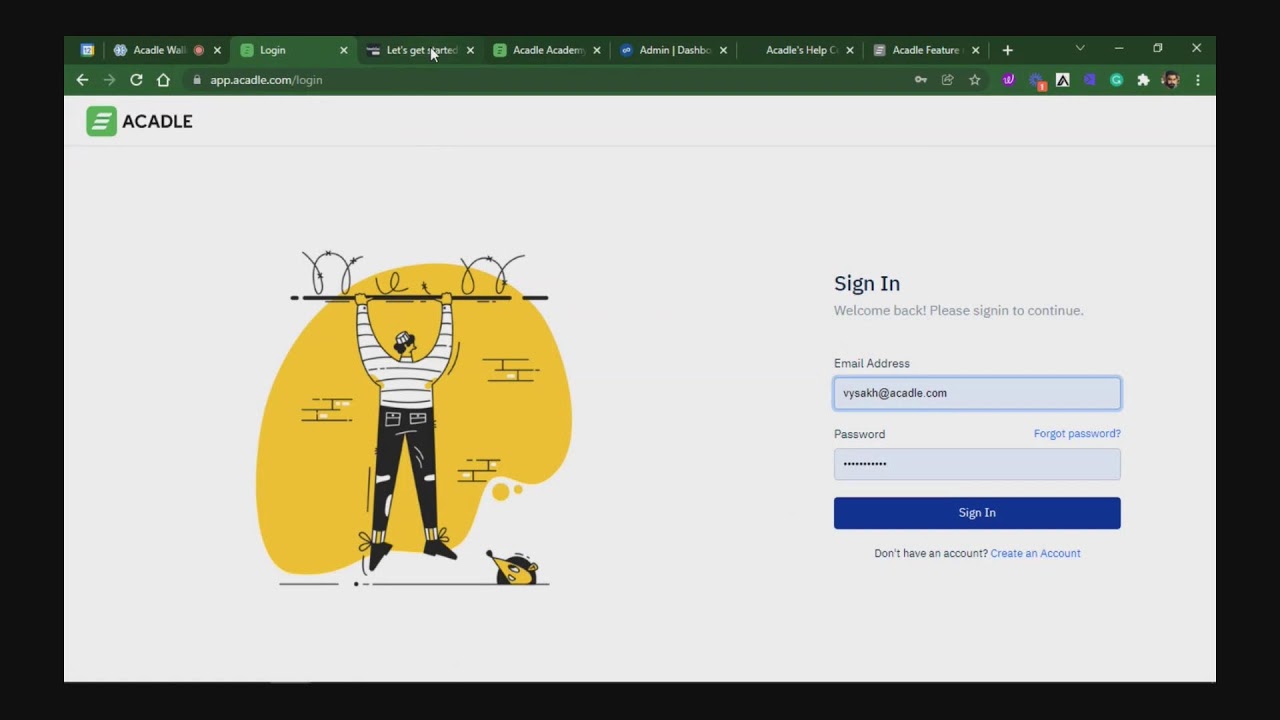This screenshot has width=1280, height=720.
Task: Close the Acadle Wall tab
Action: tap(217, 50)
